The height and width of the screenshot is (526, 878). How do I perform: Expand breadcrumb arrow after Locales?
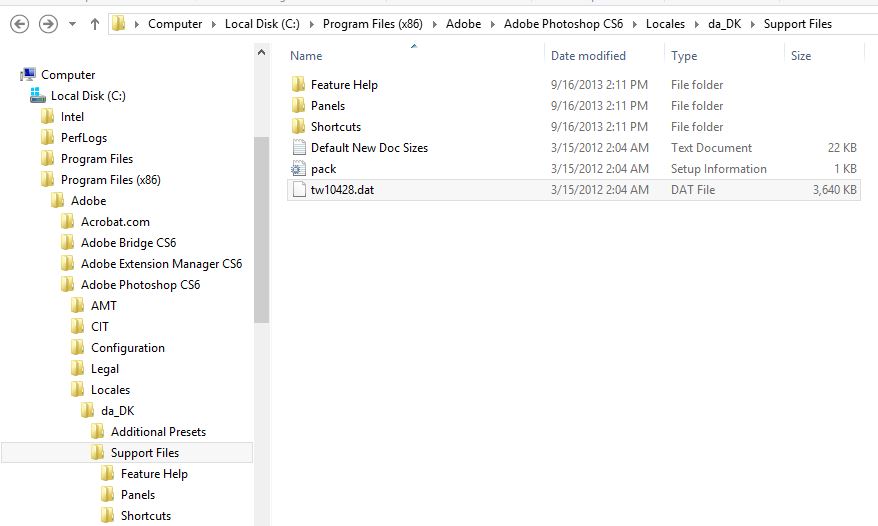(697, 24)
